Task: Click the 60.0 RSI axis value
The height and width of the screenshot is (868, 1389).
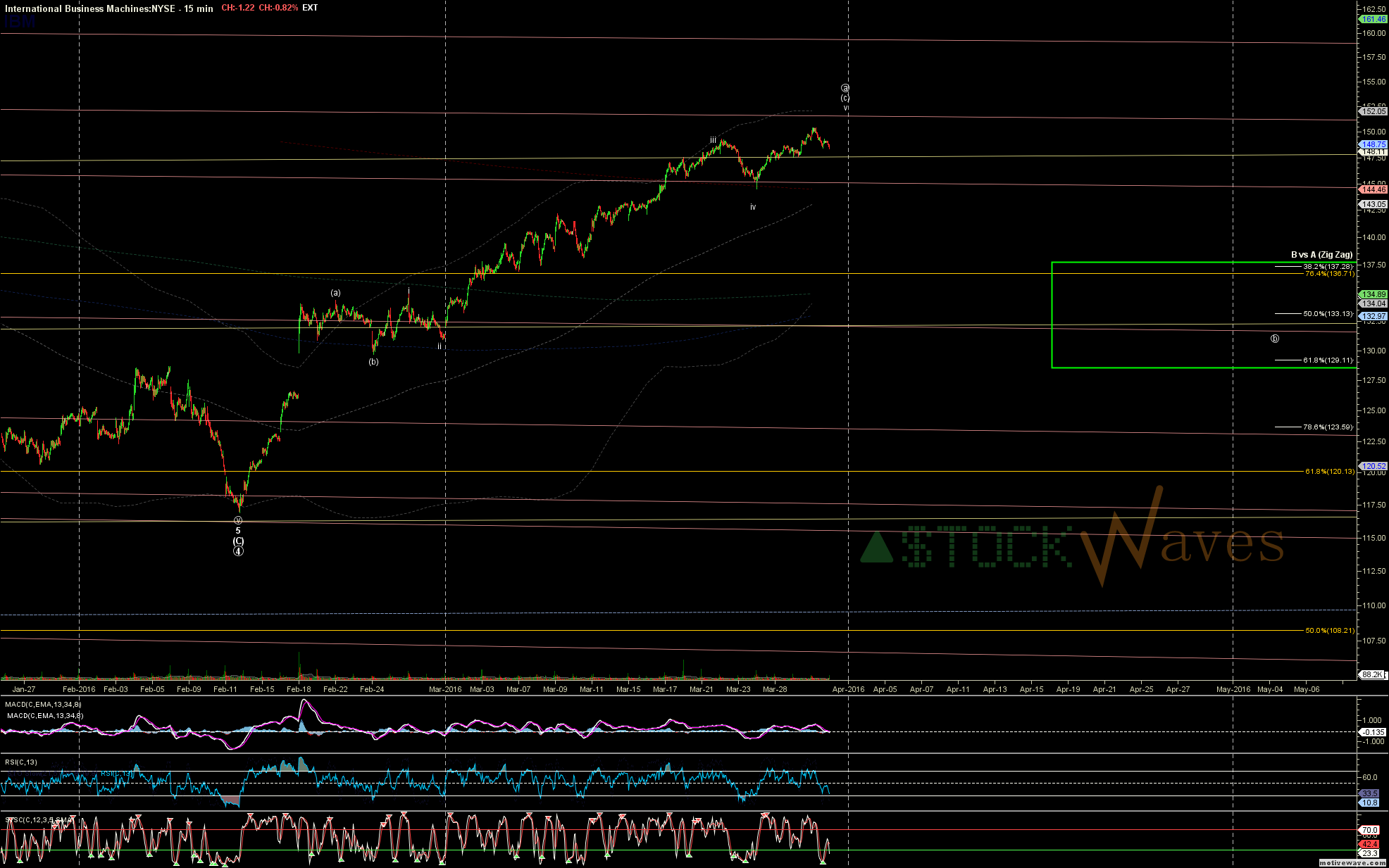Action: 1370,778
